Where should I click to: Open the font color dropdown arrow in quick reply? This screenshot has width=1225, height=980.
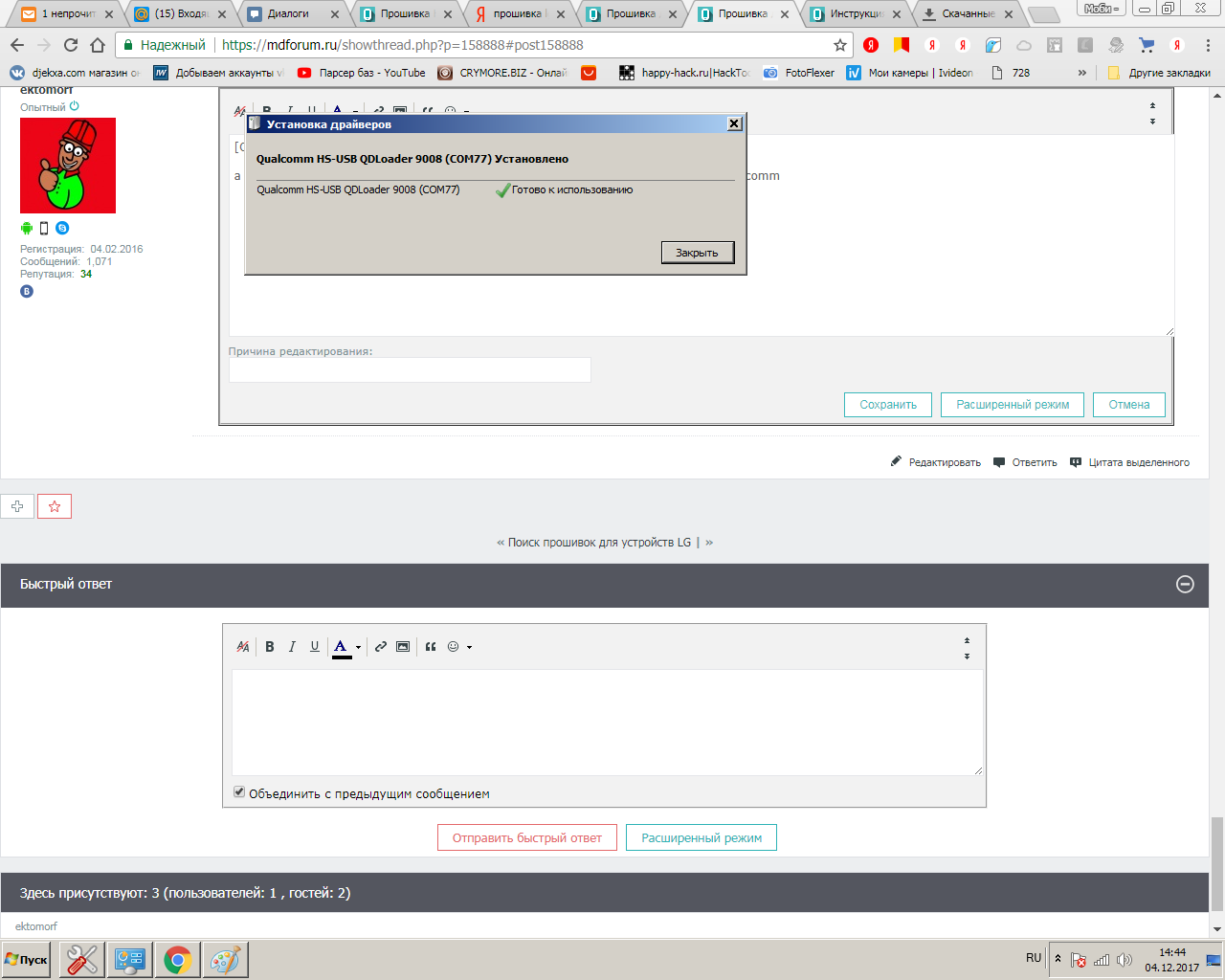(358, 648)
